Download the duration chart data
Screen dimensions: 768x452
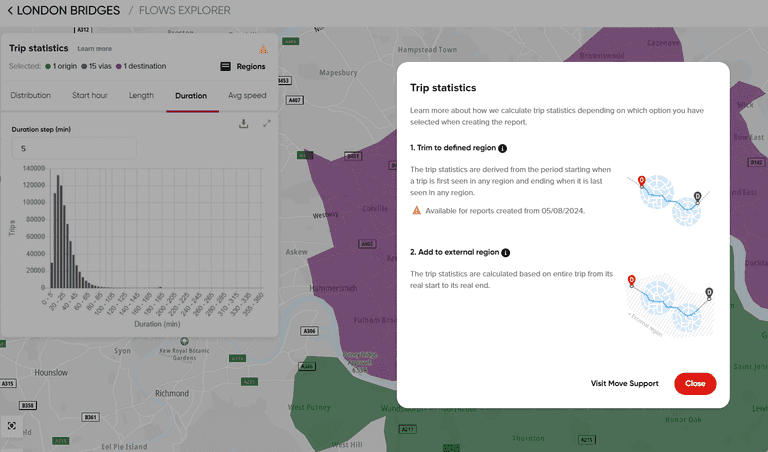244,123
